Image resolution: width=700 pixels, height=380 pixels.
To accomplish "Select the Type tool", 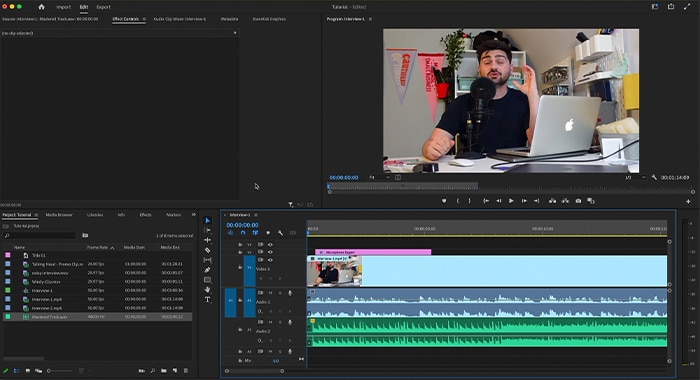I will 208,300.
